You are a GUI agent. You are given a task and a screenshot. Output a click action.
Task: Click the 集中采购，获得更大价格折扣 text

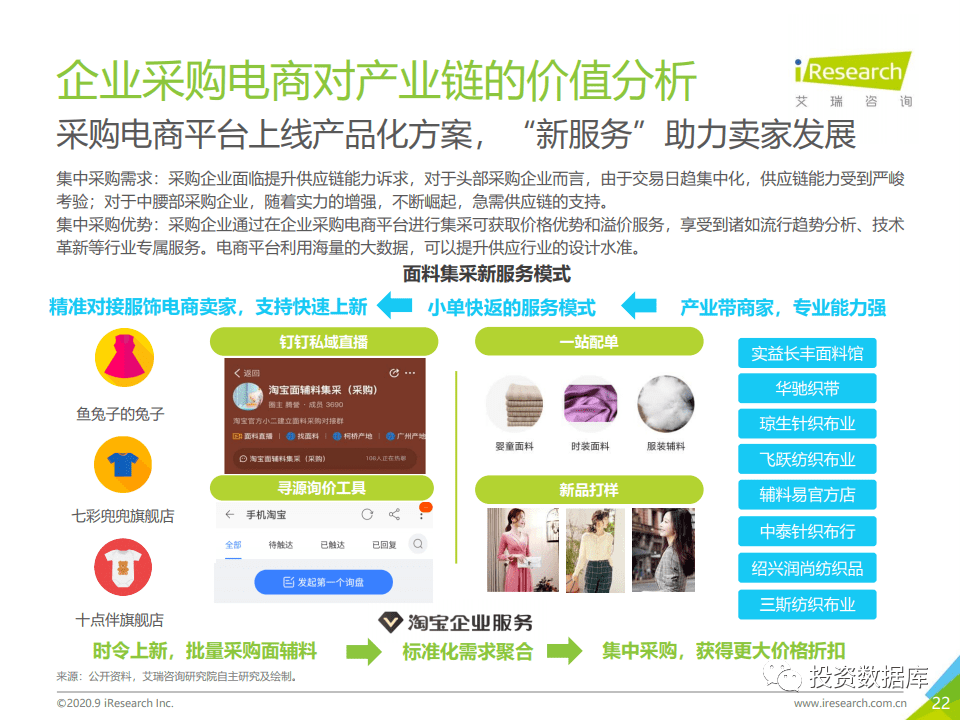724,650
